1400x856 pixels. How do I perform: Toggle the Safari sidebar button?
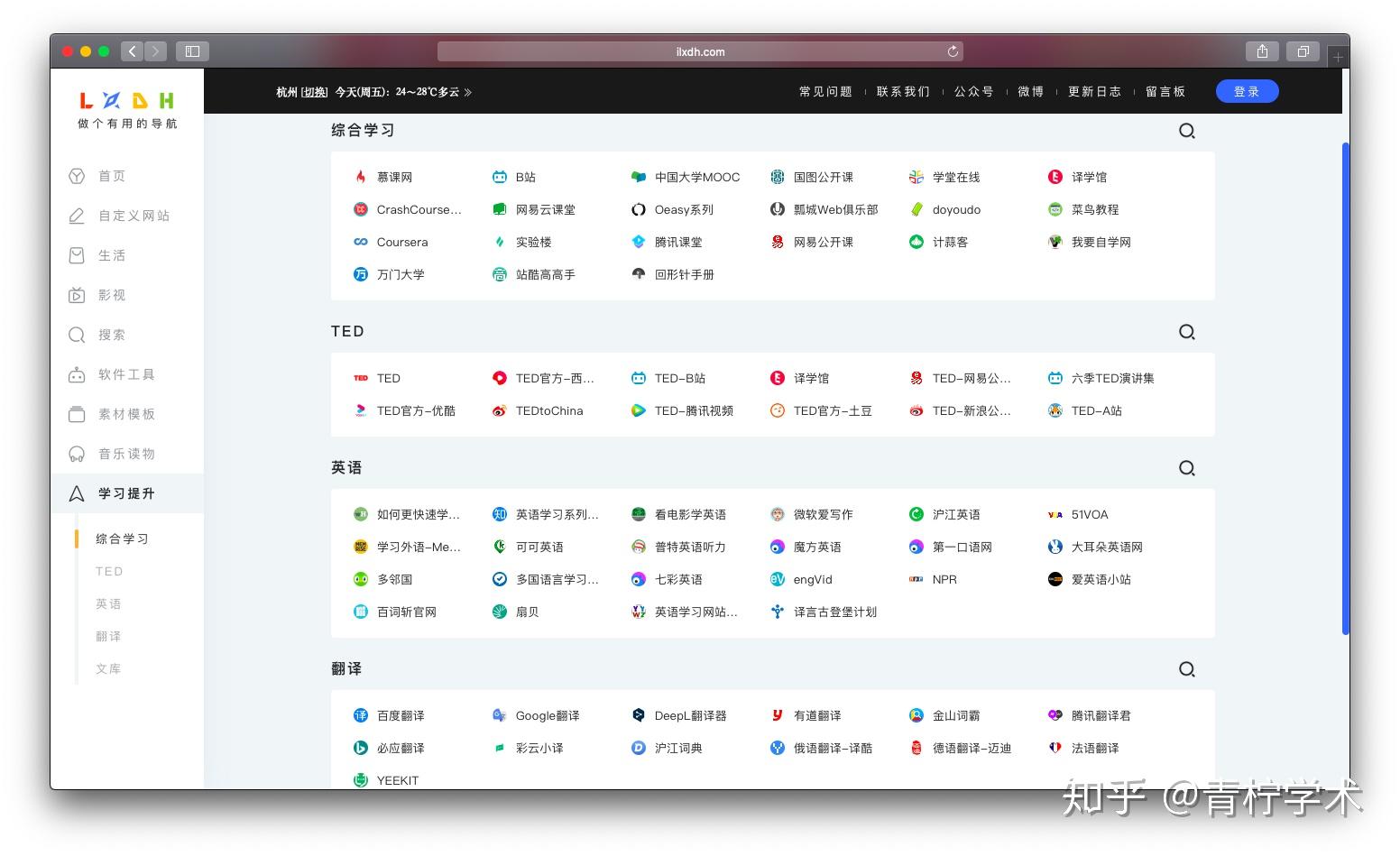192,51
